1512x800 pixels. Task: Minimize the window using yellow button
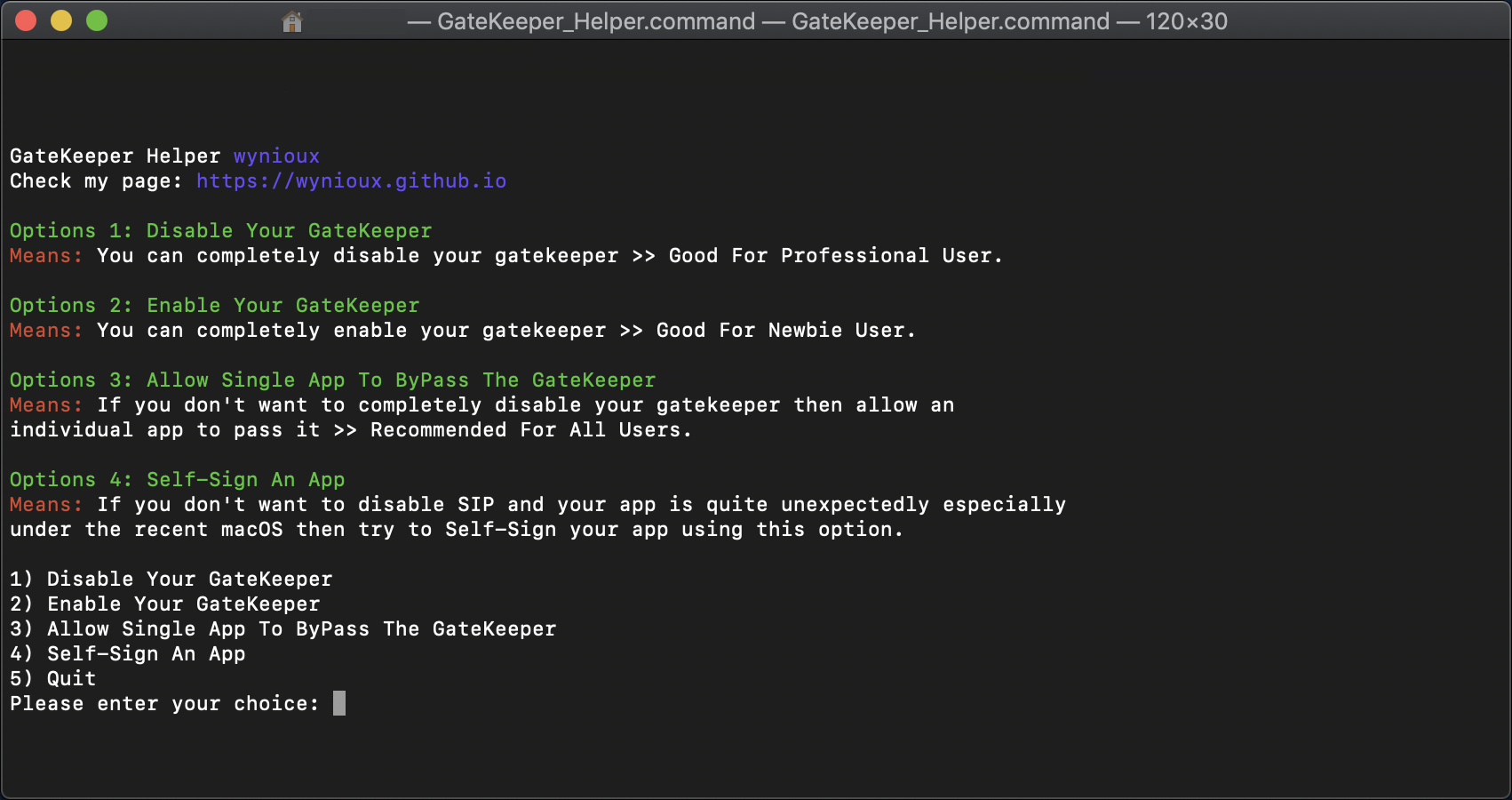[61, 20]
